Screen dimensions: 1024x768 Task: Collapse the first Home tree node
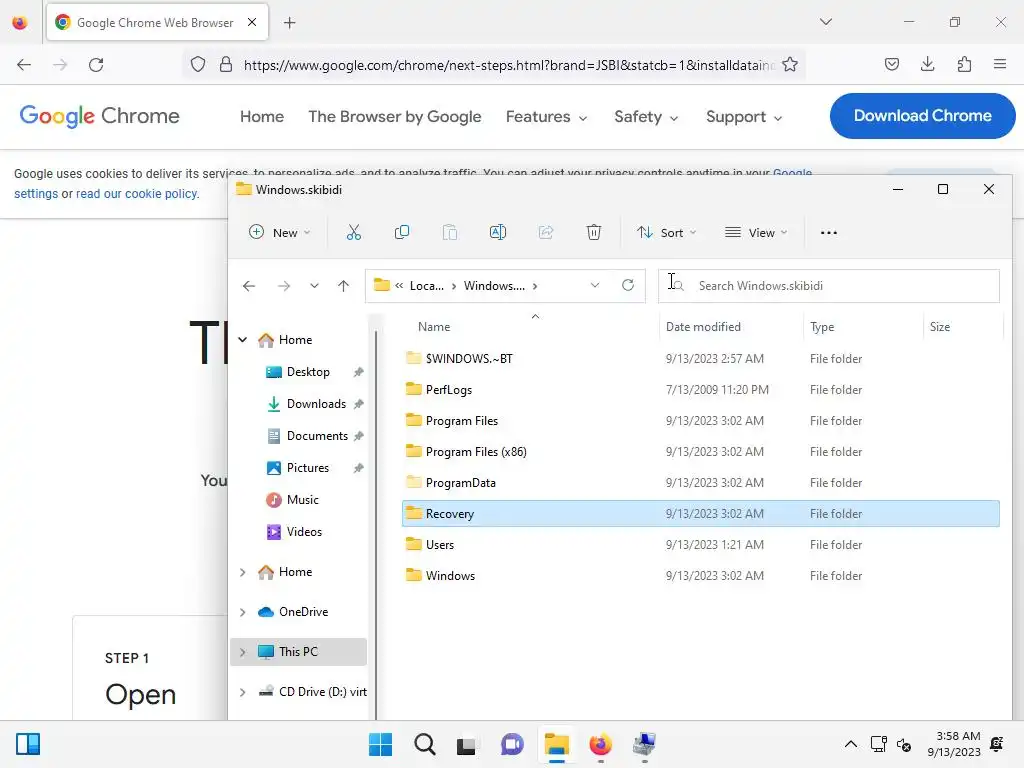click(x=242, y=340)
